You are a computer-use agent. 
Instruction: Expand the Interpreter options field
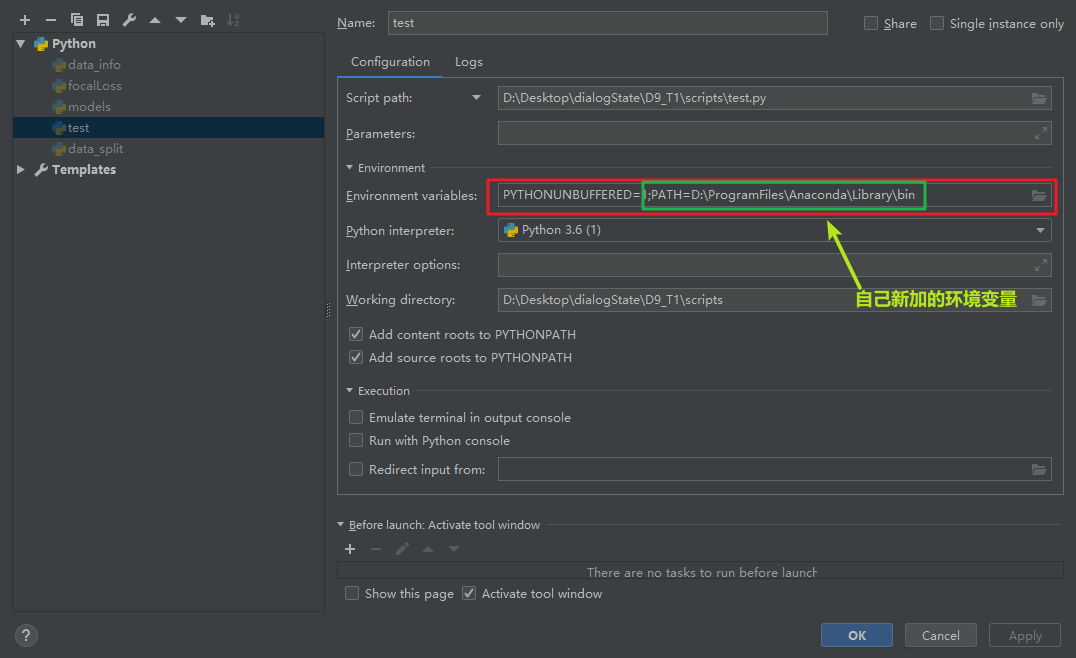point(1041,265)
